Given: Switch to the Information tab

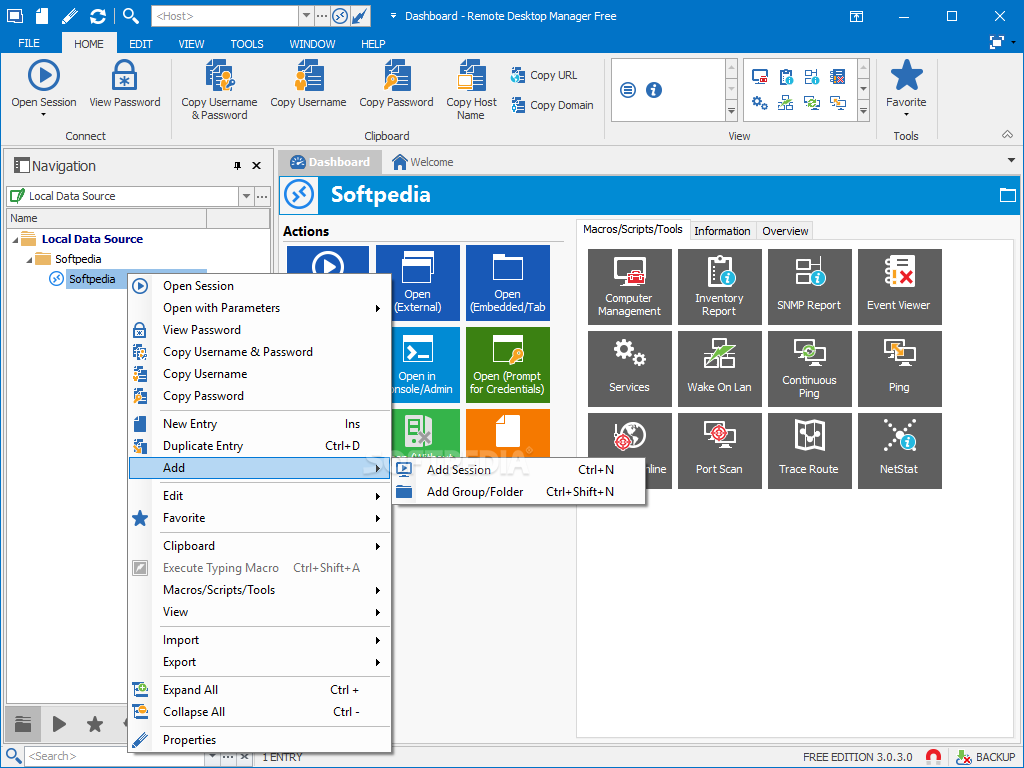Looking at the screenshot, I should point(722,231).
